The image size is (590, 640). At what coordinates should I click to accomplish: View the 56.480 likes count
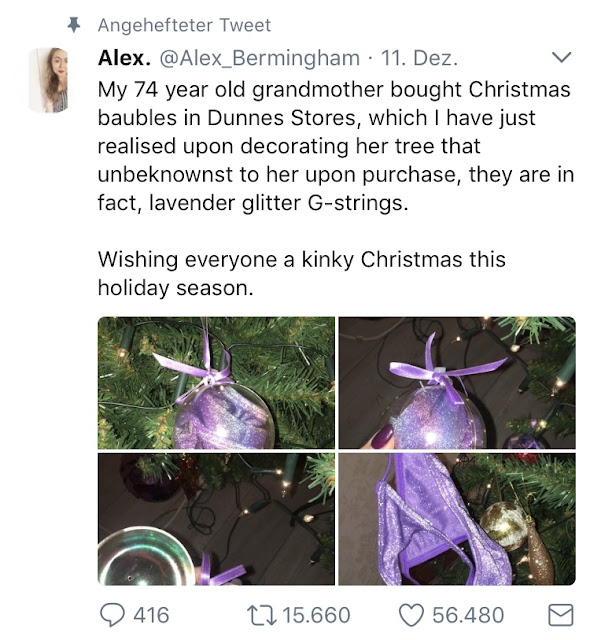point(468,615)
